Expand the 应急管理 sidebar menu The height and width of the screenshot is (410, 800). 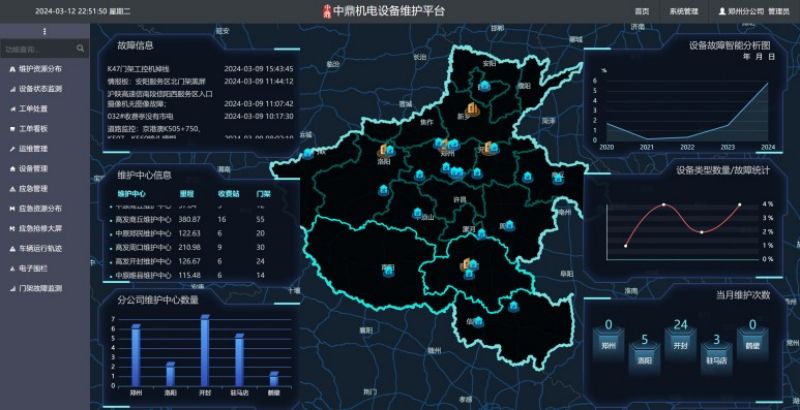tap(34, 188)
